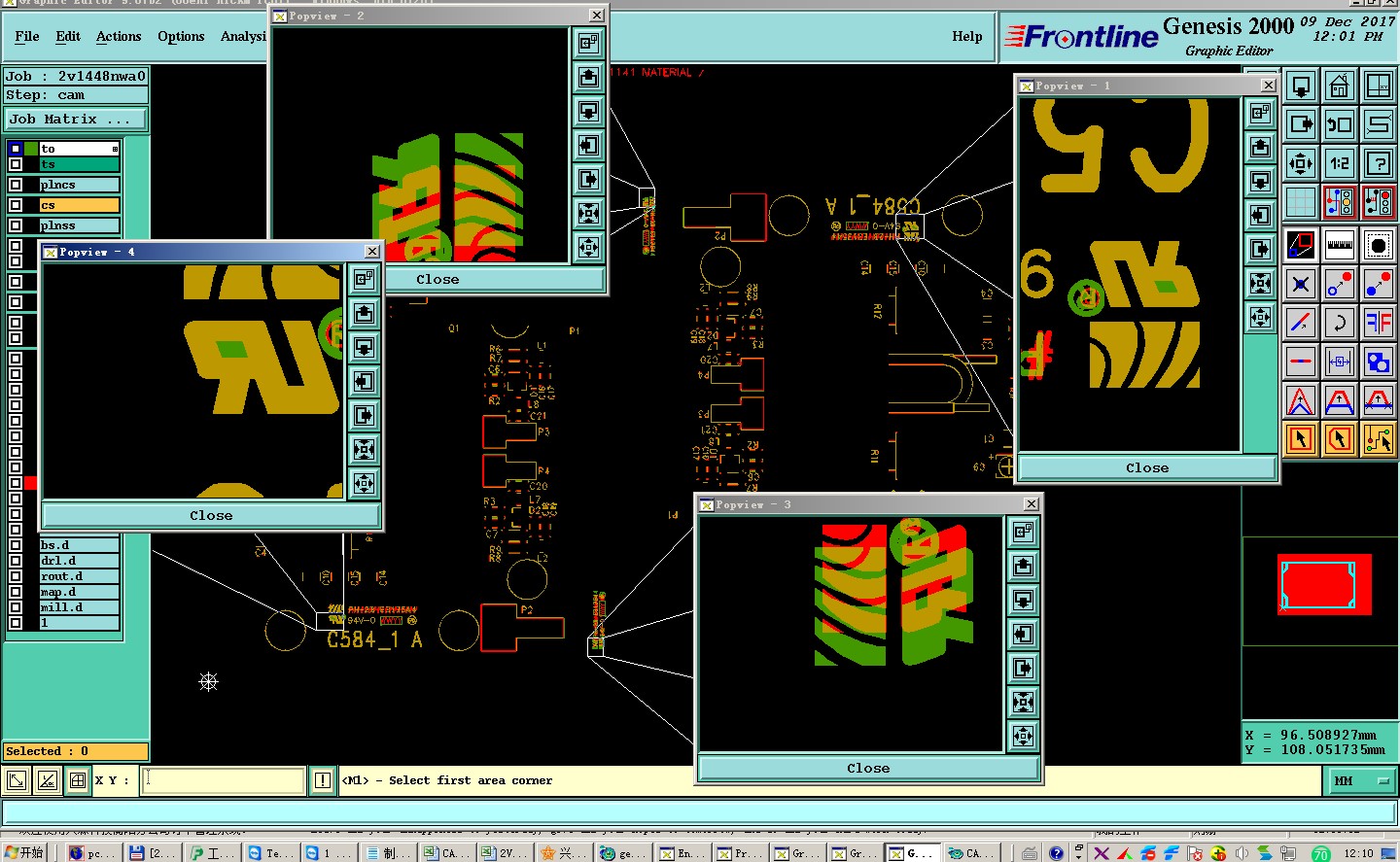This screenshot has height=862, width=1400.
Task: Select the delete feature X tool
Action: [1300, 284]
